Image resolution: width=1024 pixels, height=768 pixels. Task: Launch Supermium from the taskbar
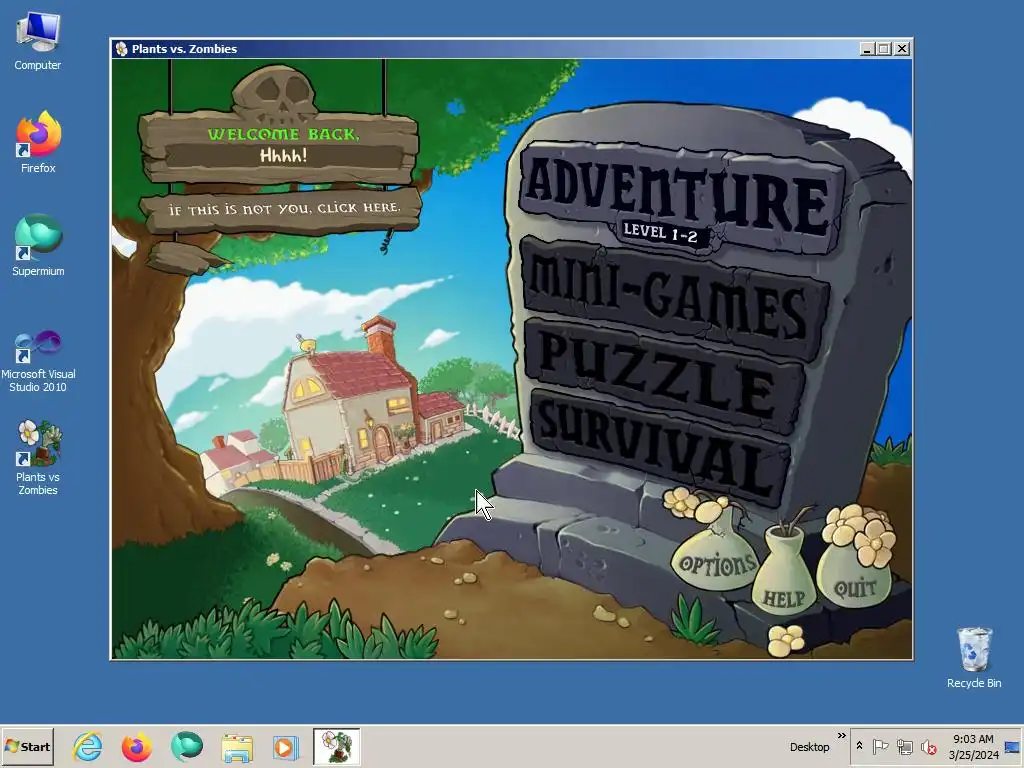[187, 746]
